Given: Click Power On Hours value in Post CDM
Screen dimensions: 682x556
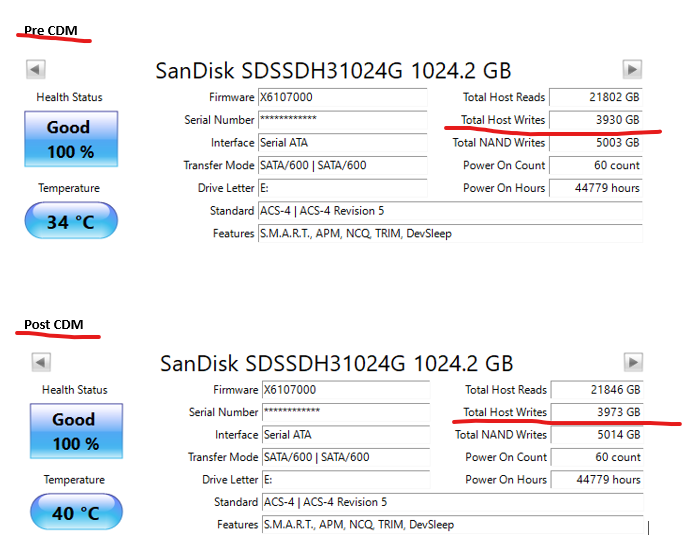Looking at the screenshot, I should (x=597, y=479).
